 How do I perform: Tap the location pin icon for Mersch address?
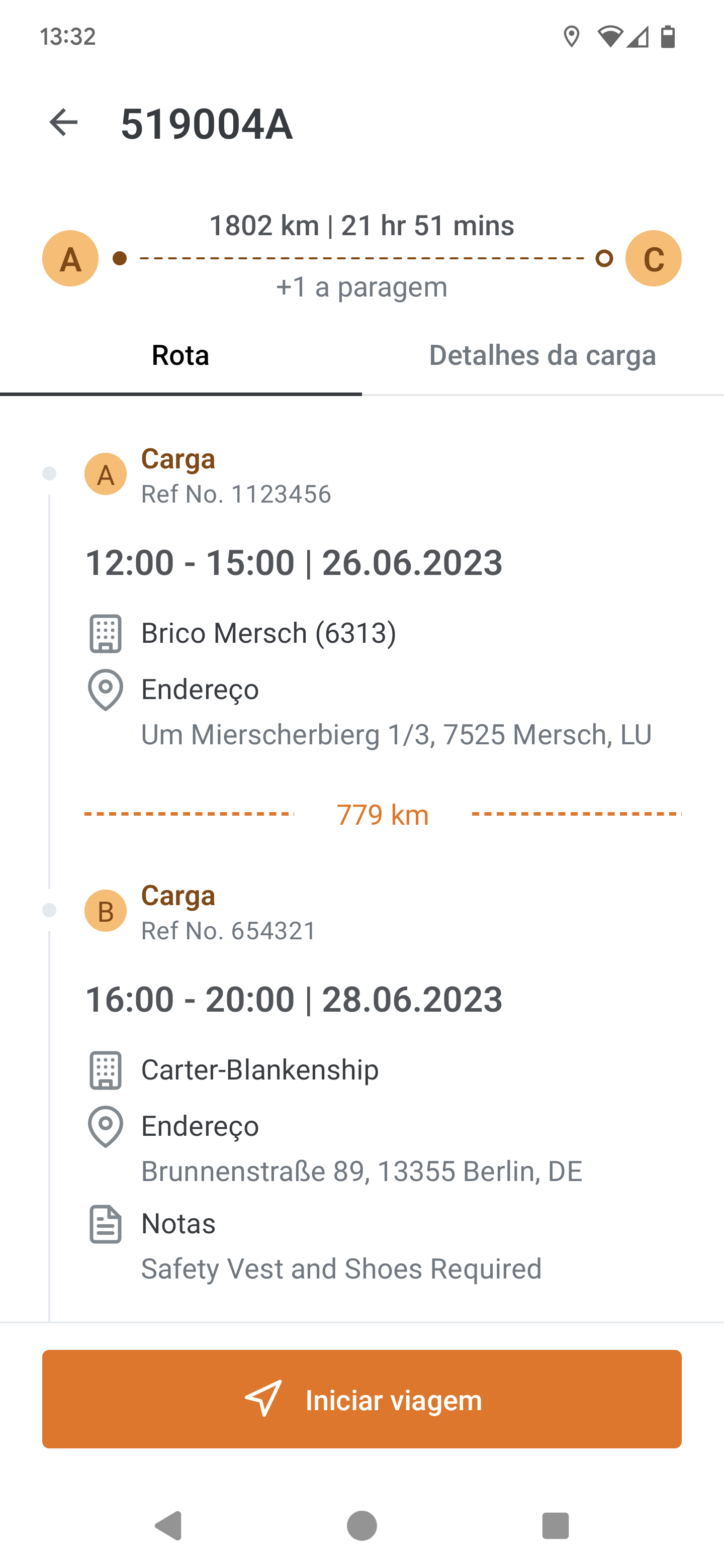click(106, 690)
